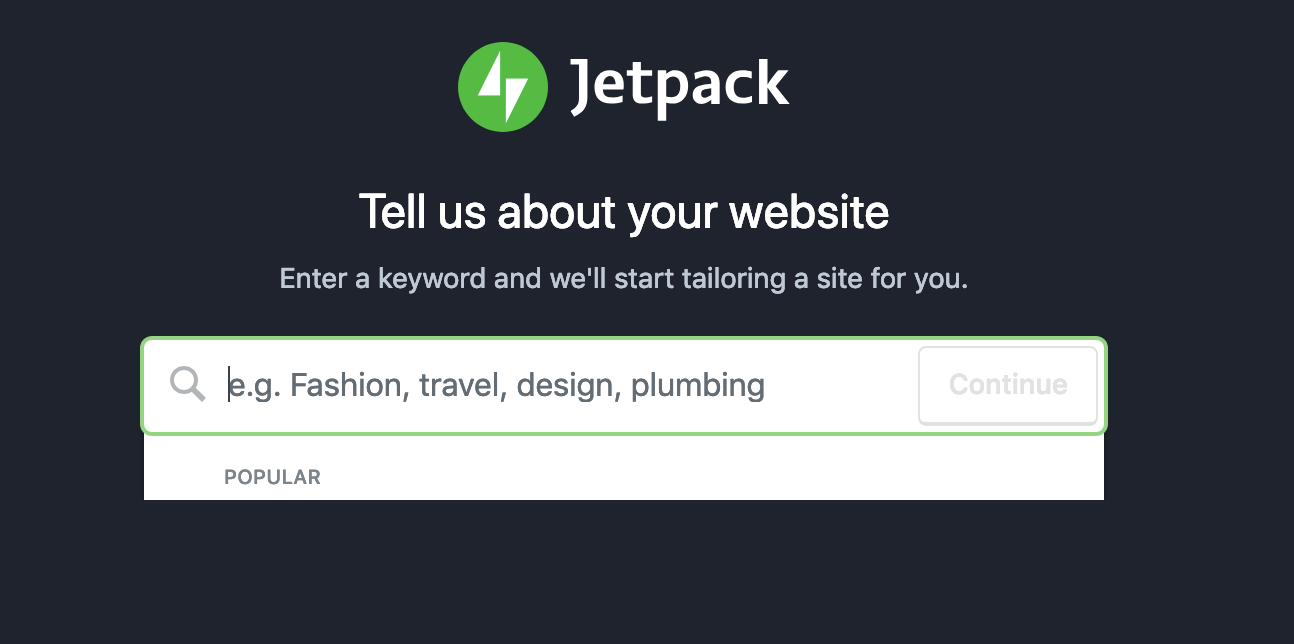Open the popular suggestions dropdown panel

pos(624,468)
